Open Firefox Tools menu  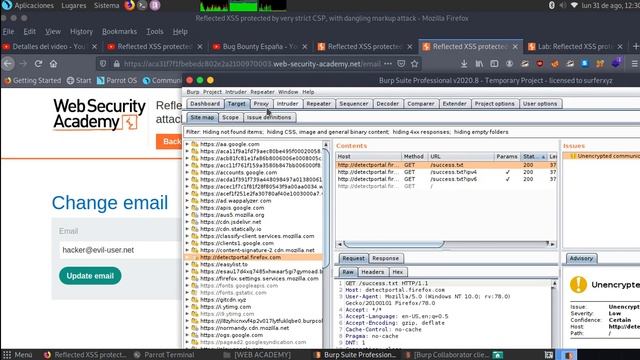tap(155, 31)
